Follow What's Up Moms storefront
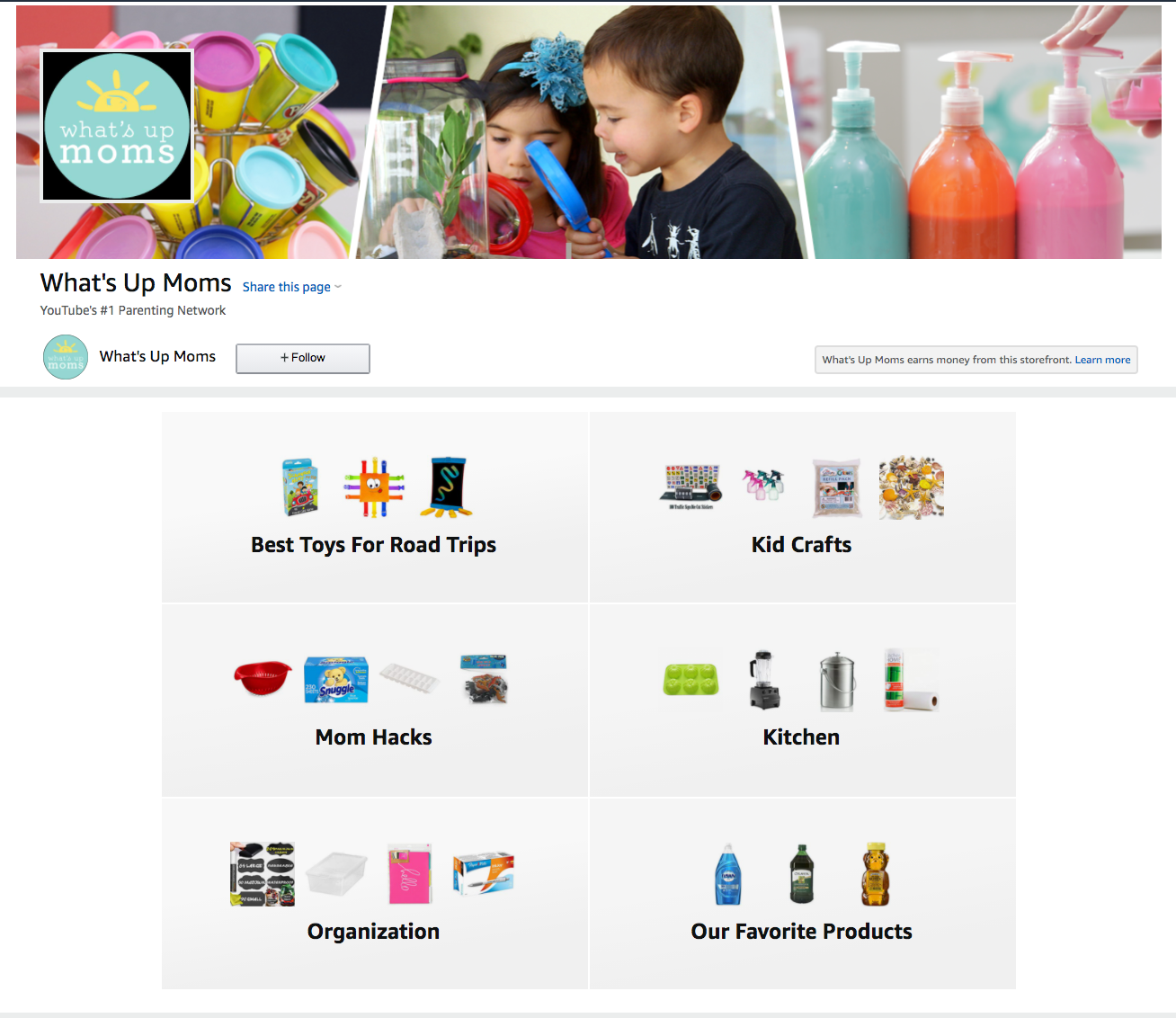 (x=303, y=358)
